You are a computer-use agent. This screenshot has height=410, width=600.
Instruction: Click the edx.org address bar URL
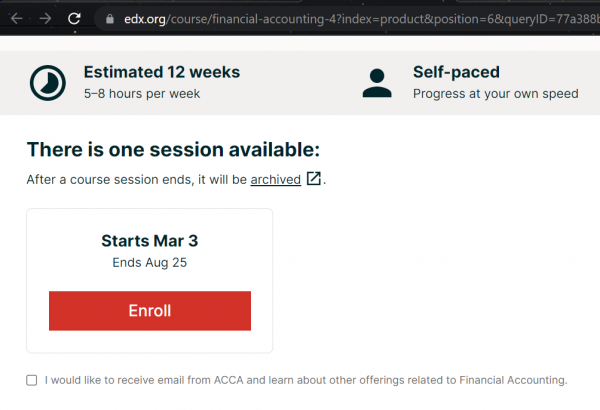tap(362, 19)
